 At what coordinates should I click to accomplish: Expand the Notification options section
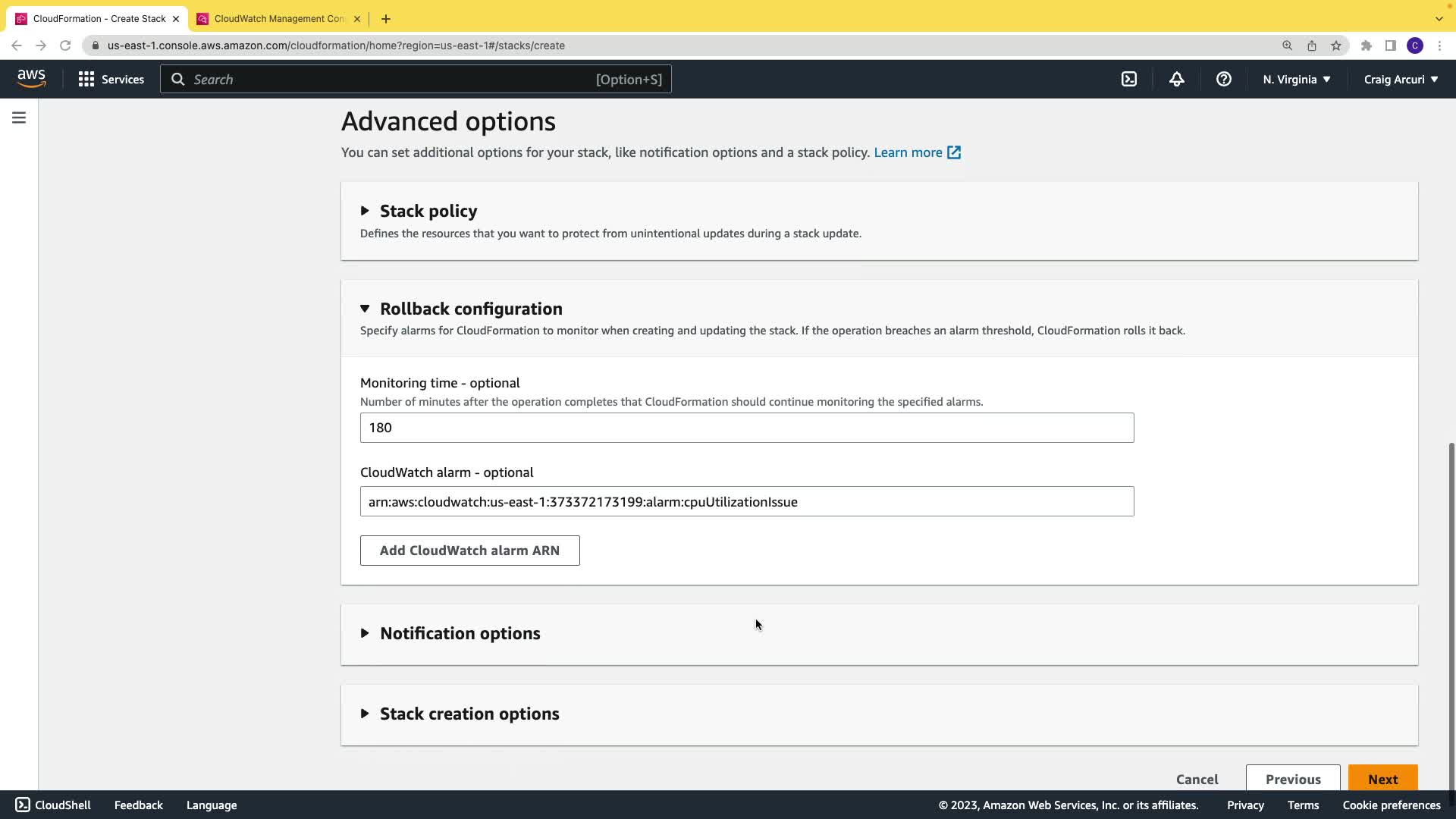pos(460,633)
